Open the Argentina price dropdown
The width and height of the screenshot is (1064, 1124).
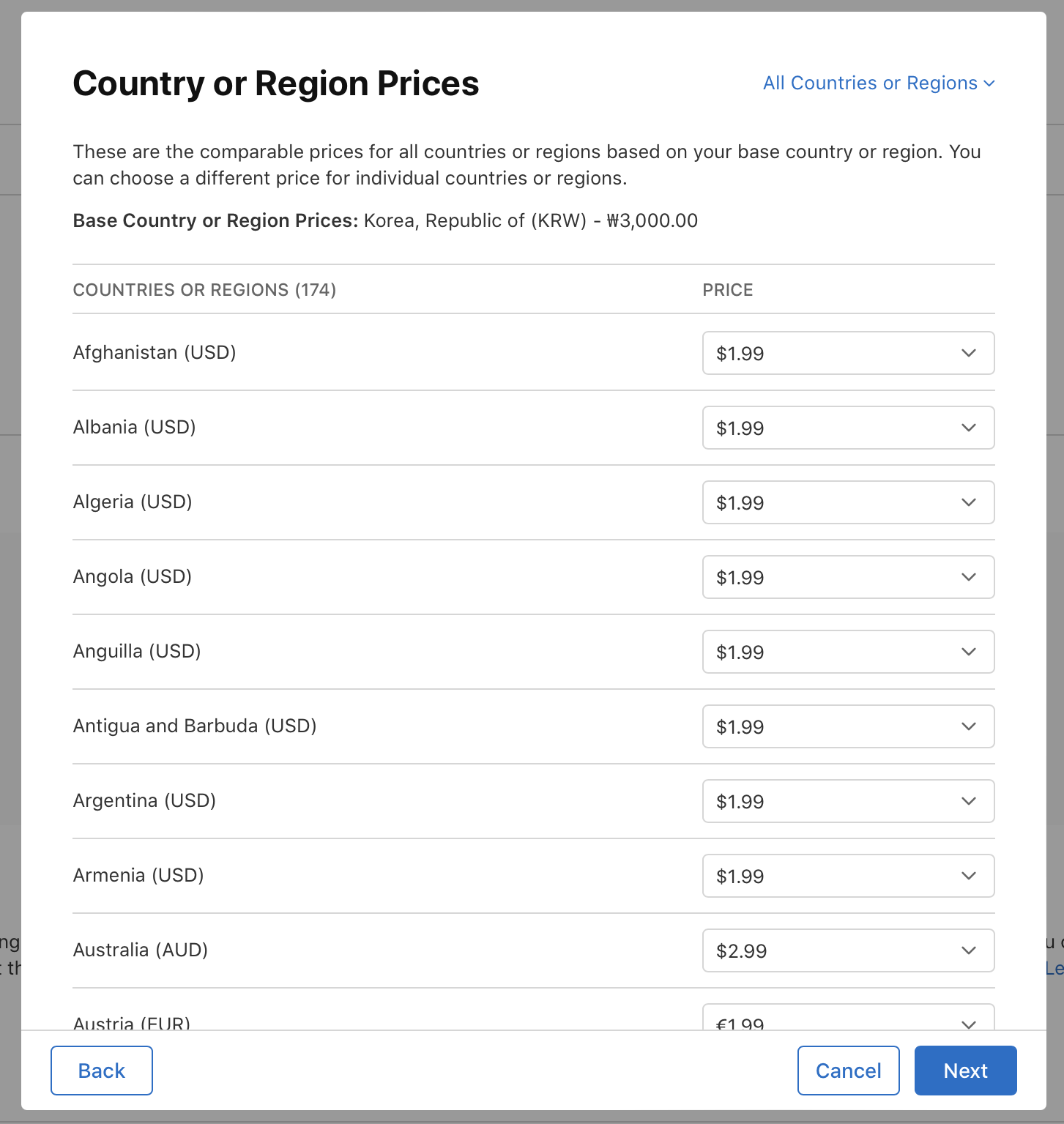coord(847,801)
